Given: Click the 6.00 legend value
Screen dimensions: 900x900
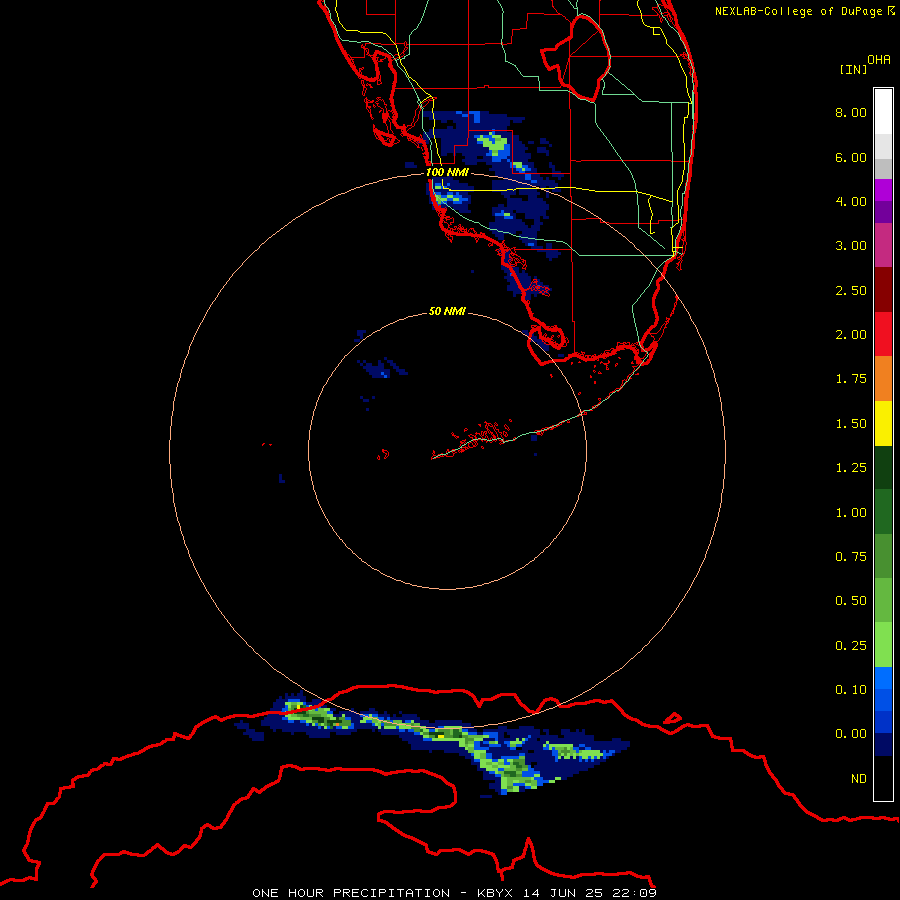Looking at the screenshot, I should 851,157.
